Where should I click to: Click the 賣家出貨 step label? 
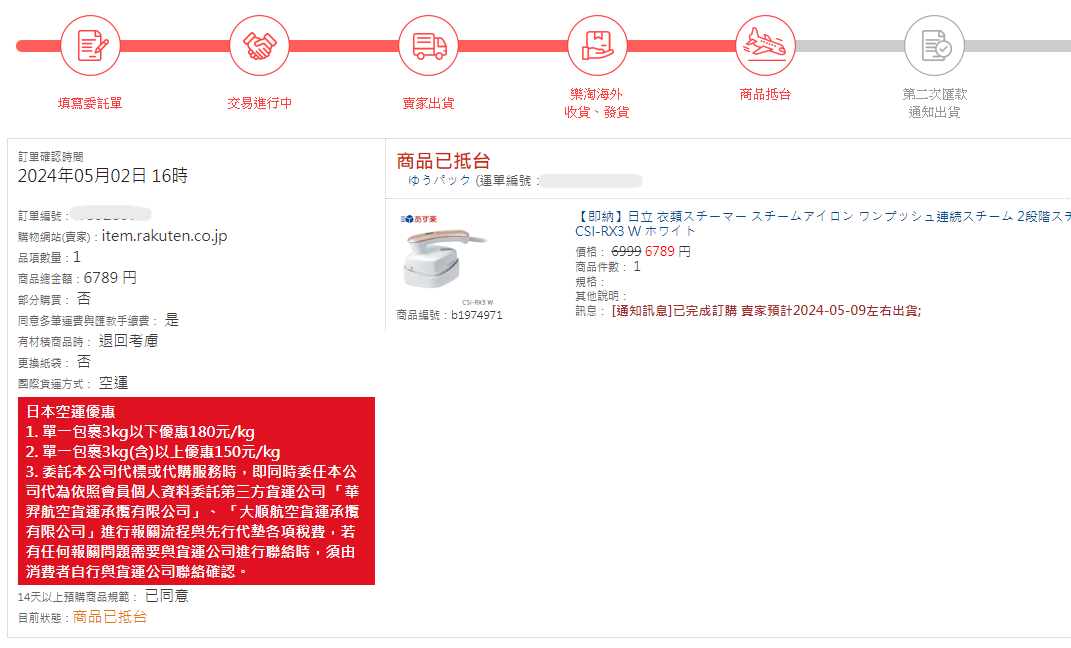click(428, 103)
